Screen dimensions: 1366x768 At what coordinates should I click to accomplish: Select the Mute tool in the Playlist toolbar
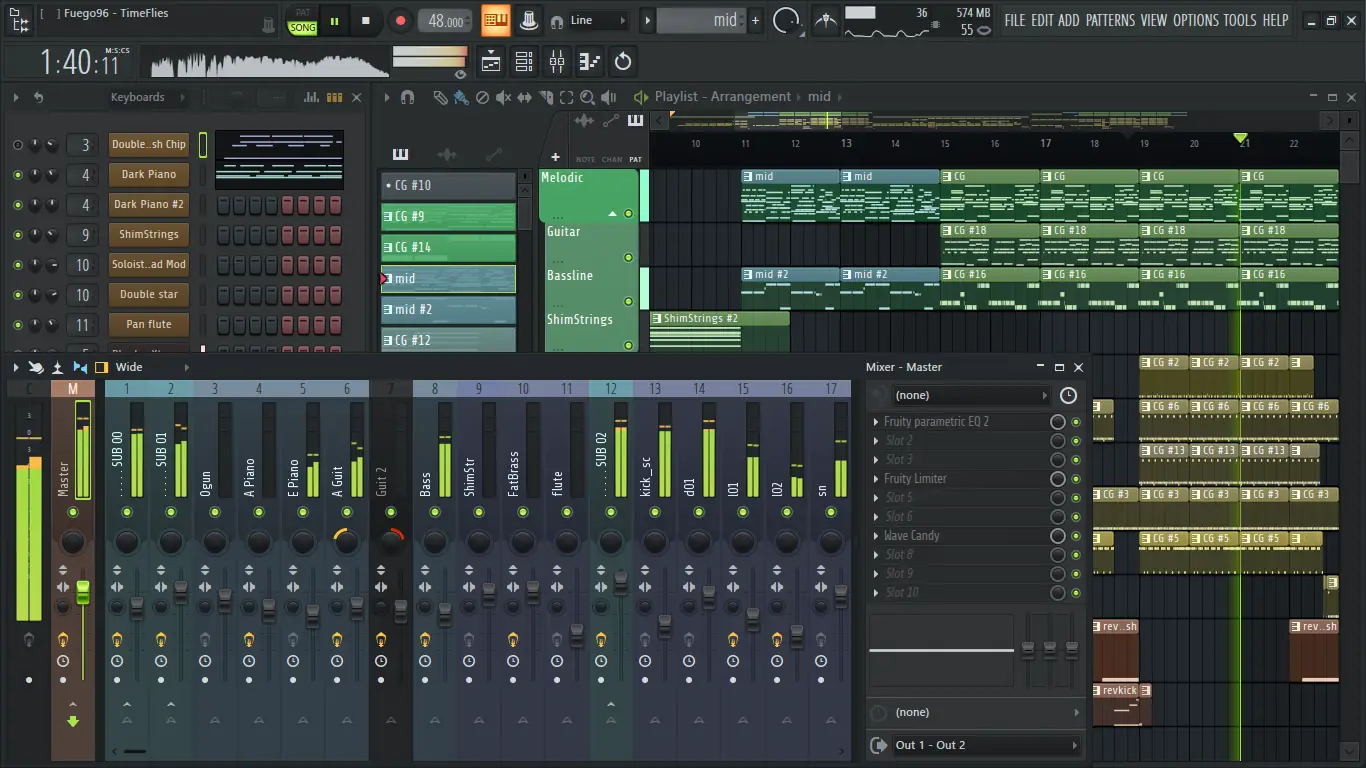click(503, 97)
